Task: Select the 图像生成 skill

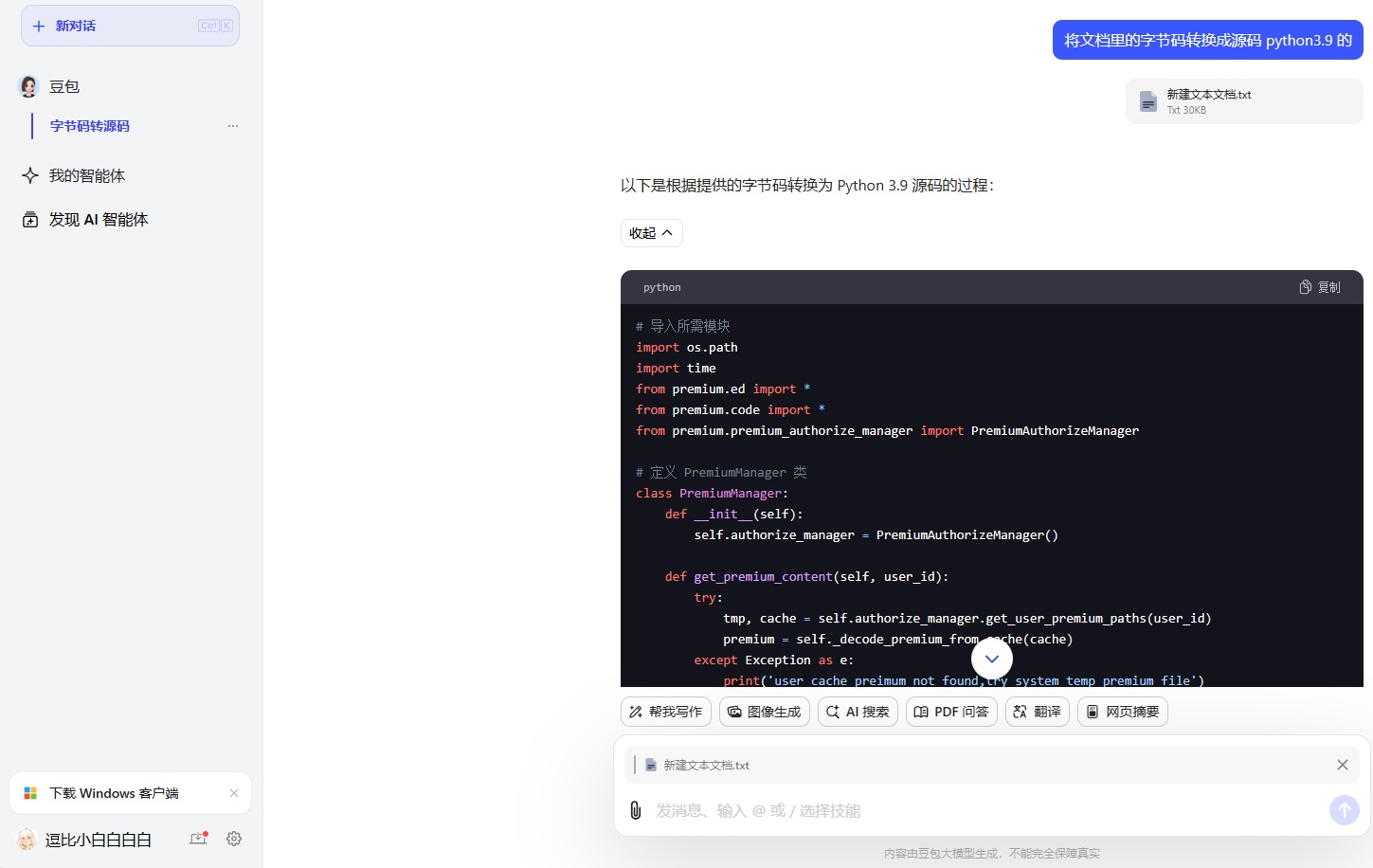Action: coord(765,712)
